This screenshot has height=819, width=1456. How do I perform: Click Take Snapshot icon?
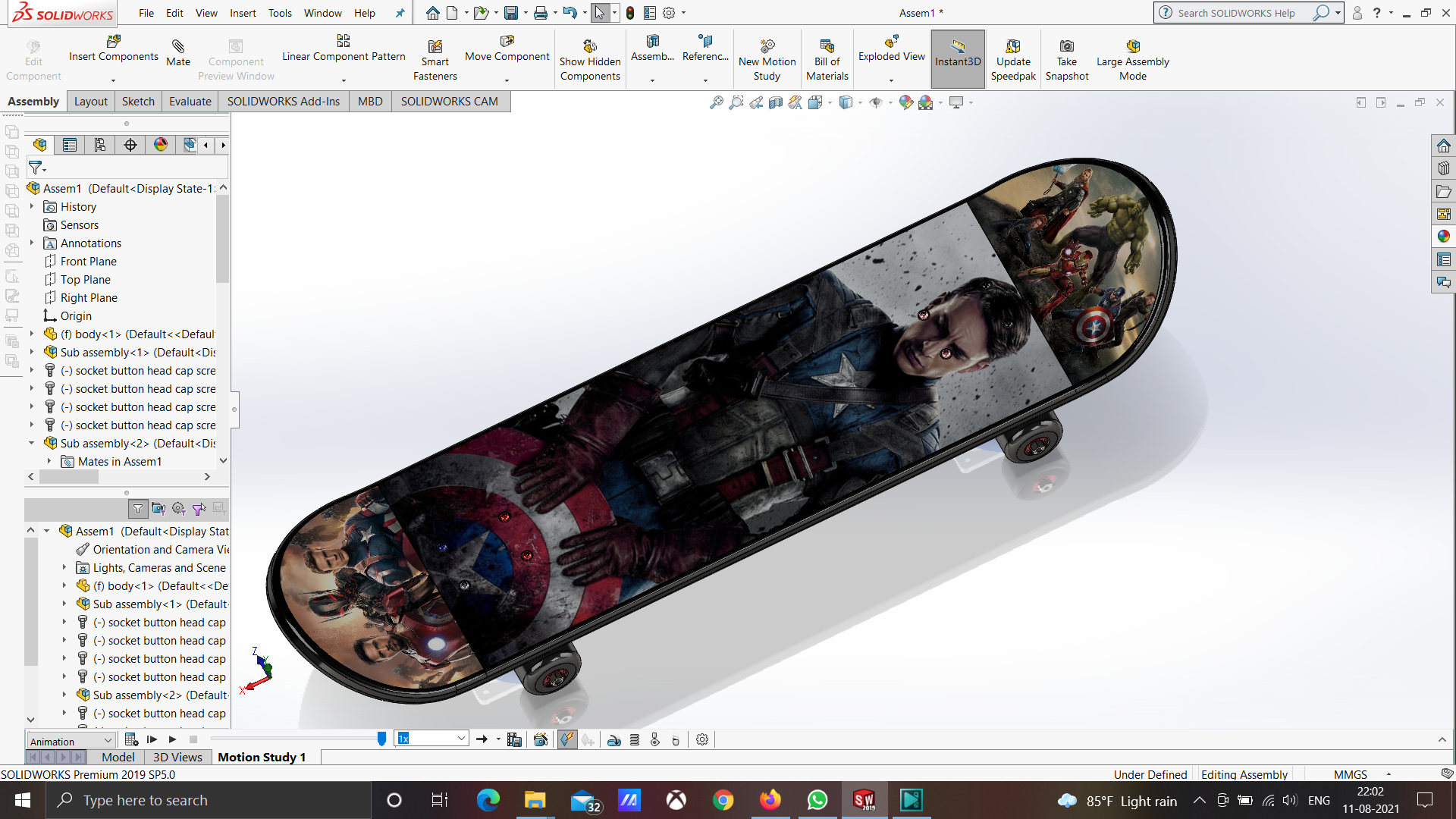[1067, 46]
